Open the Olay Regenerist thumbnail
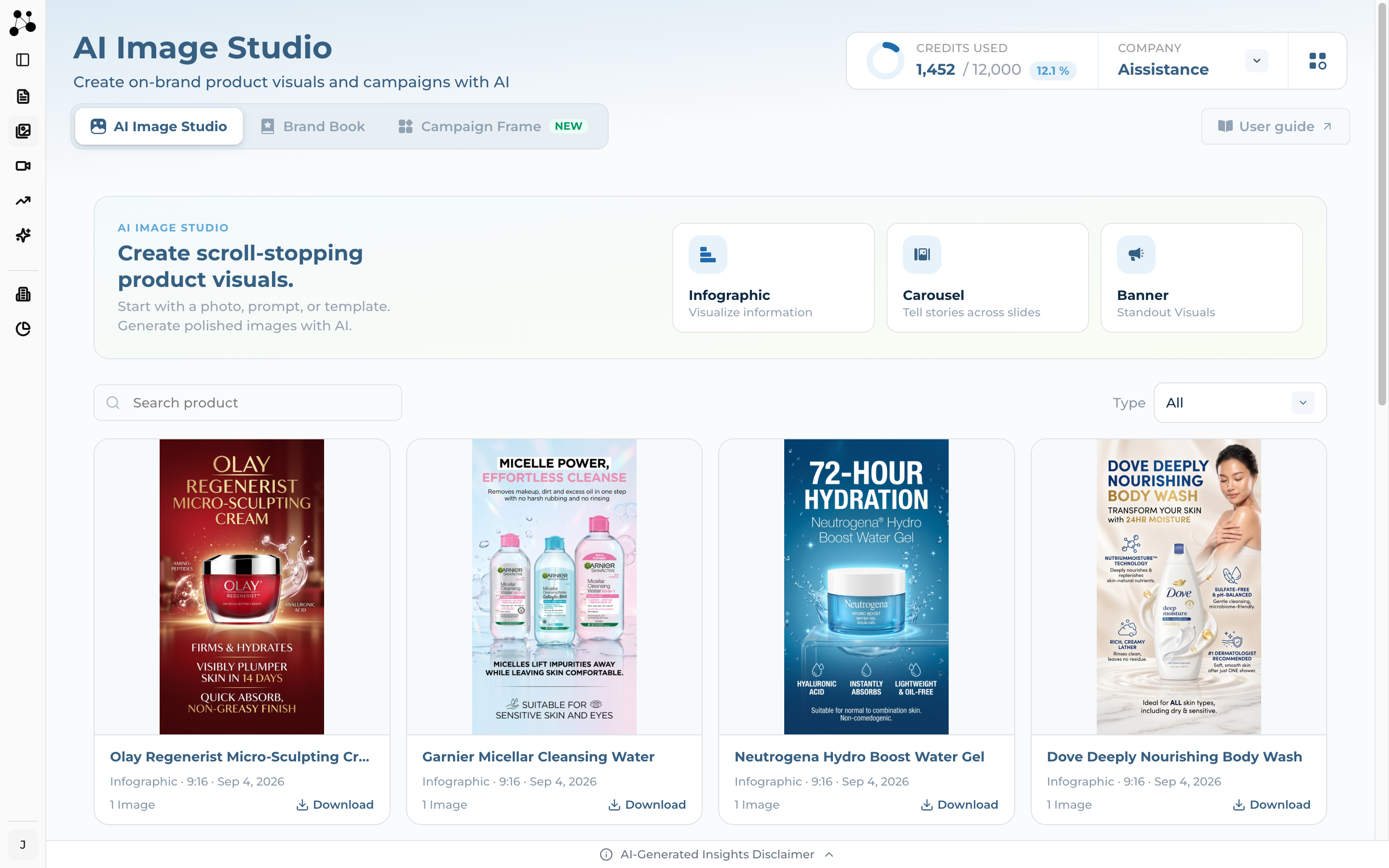 242,587
